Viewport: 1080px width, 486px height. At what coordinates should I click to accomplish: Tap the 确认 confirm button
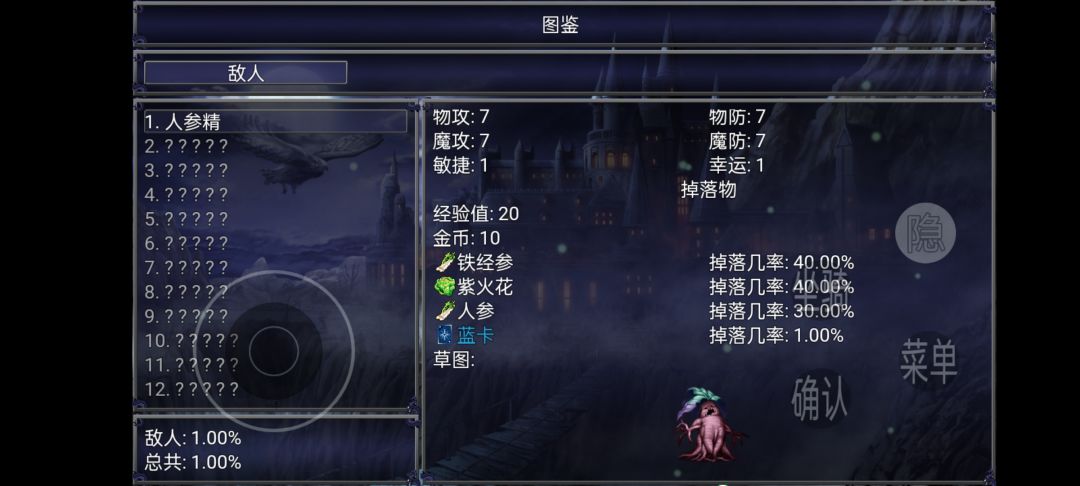click(819, 398)
